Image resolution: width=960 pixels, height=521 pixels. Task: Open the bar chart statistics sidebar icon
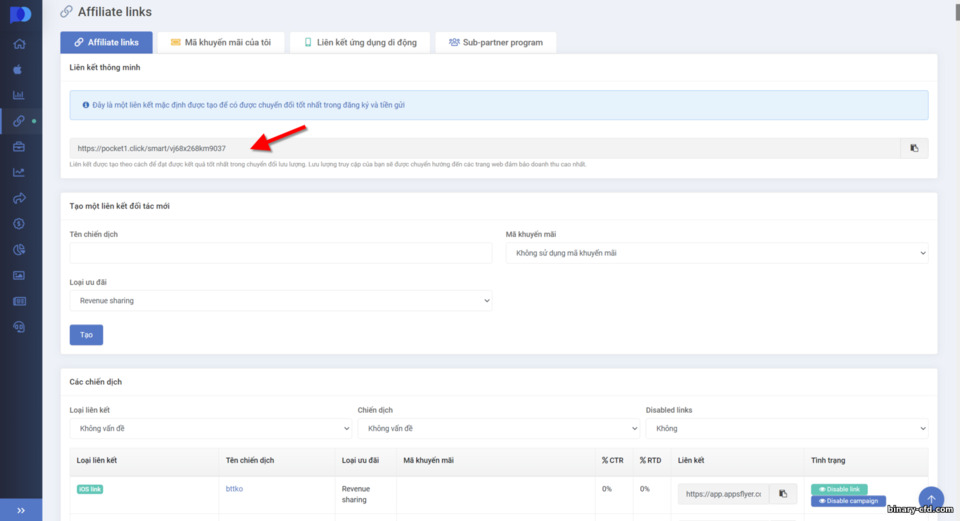click(18, 95)
